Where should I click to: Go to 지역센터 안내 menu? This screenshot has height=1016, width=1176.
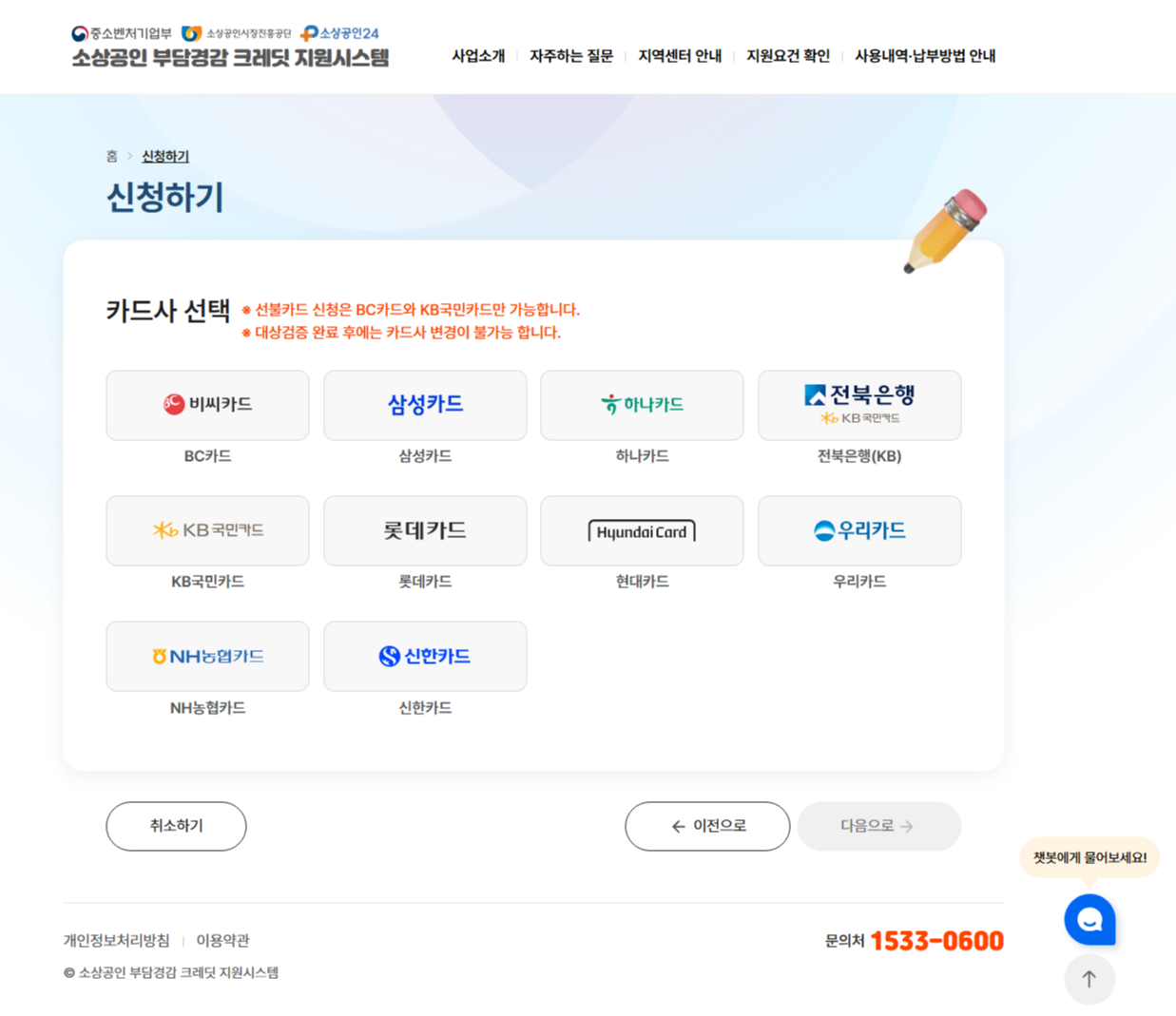(x=680, y=56)
